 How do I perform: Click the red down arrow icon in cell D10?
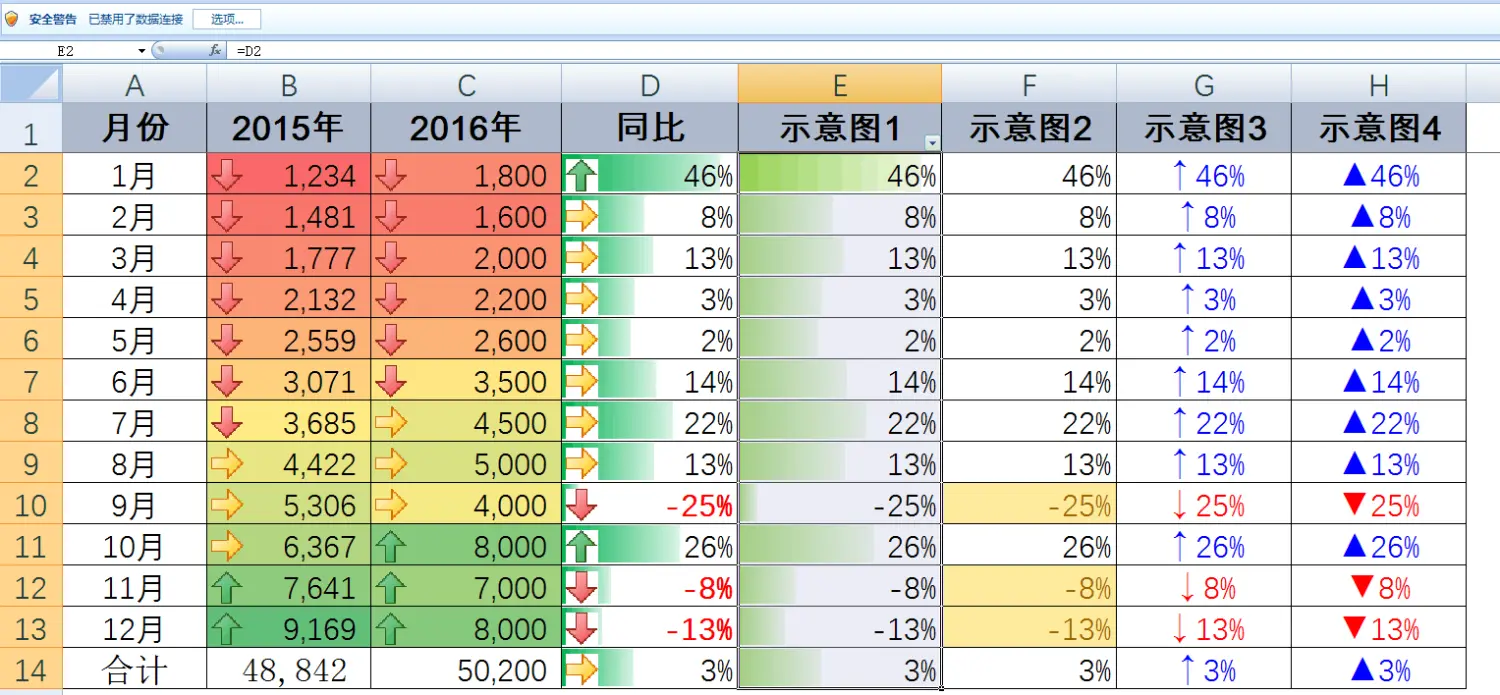[581, 505]
